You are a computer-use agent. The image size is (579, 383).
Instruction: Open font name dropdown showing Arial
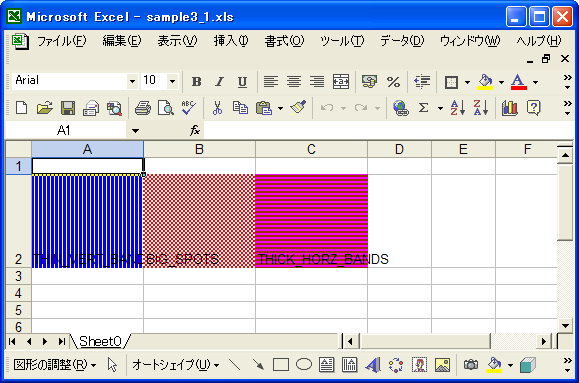132,81
